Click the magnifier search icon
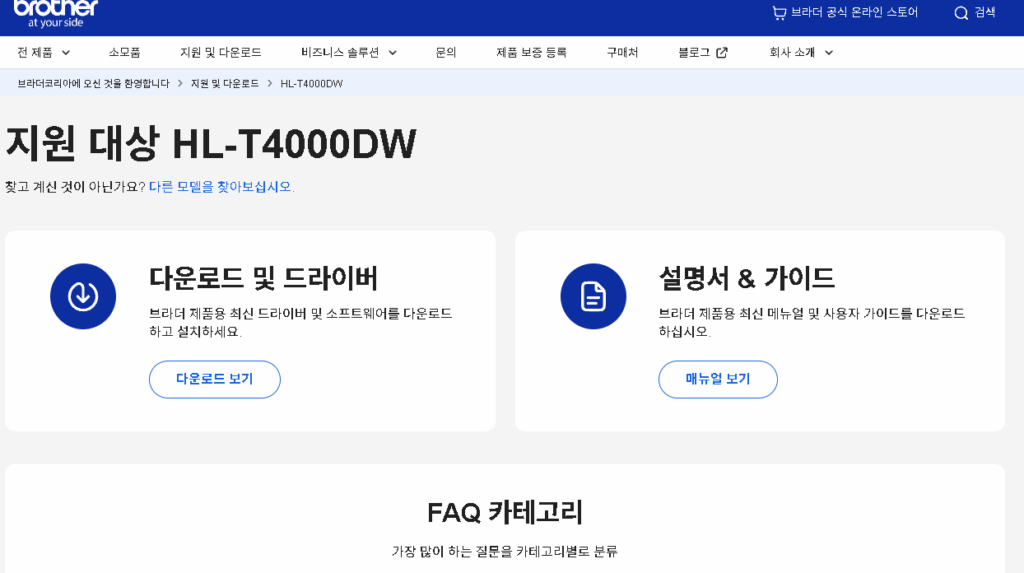 (961, 13)
